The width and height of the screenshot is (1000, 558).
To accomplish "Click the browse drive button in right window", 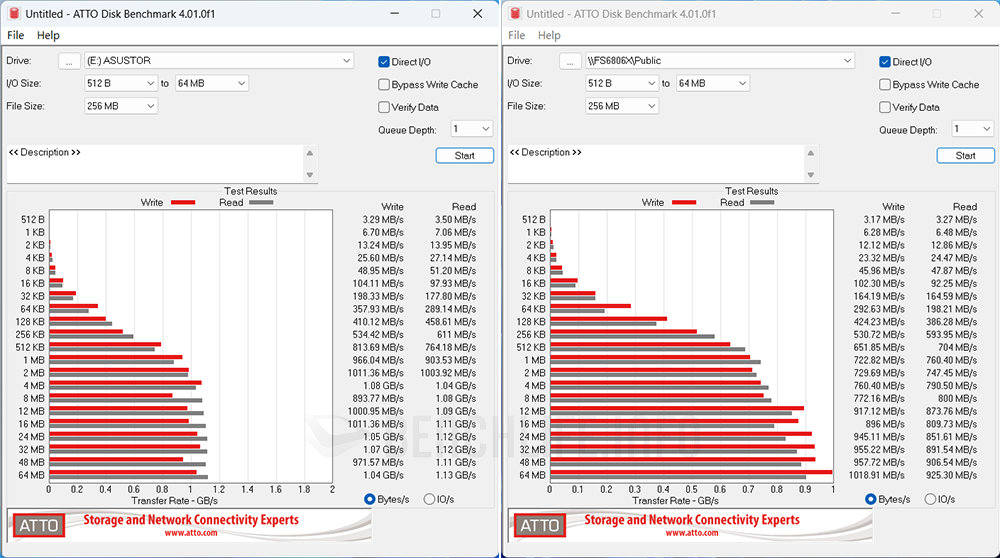I will 570,61.
